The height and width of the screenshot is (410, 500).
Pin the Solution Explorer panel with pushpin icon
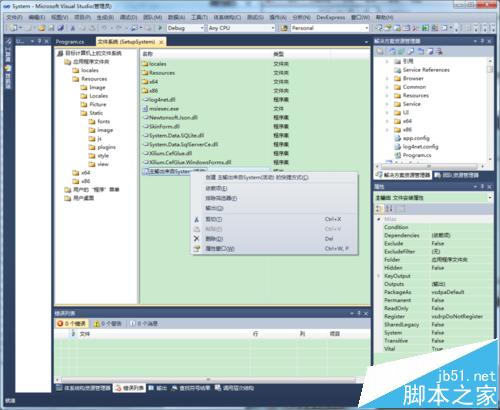coord(482,41)
